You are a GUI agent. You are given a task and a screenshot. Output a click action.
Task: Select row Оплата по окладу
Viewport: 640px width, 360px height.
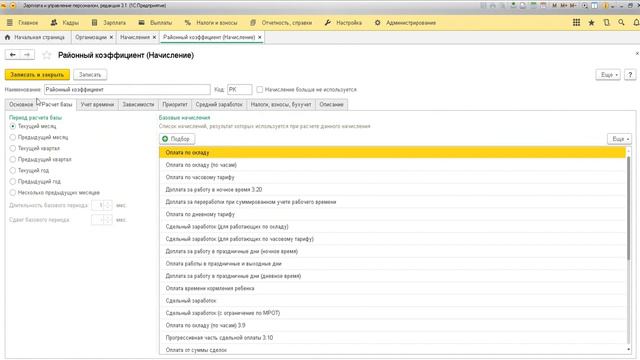(x=392, y=152)
